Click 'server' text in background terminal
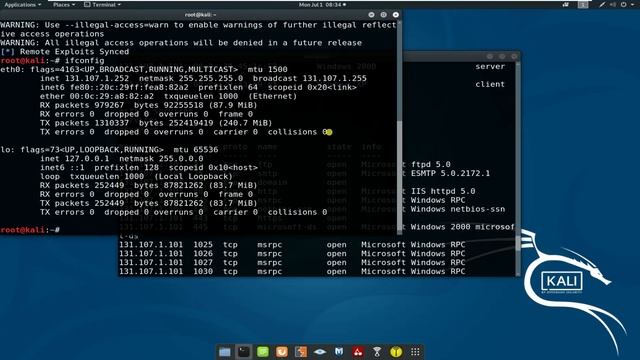640x360 pixels. click(x=490, y=67)
